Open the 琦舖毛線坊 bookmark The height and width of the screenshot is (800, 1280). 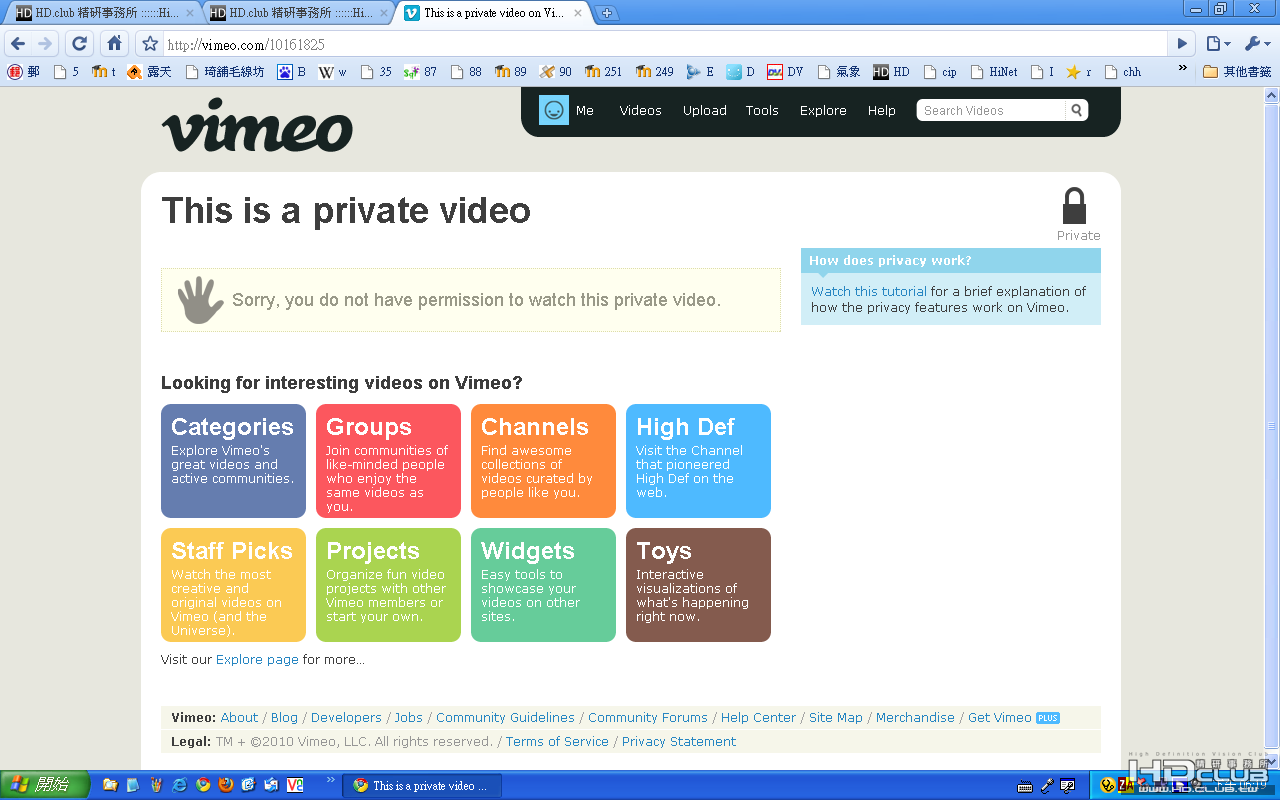[x=225, y=72]
